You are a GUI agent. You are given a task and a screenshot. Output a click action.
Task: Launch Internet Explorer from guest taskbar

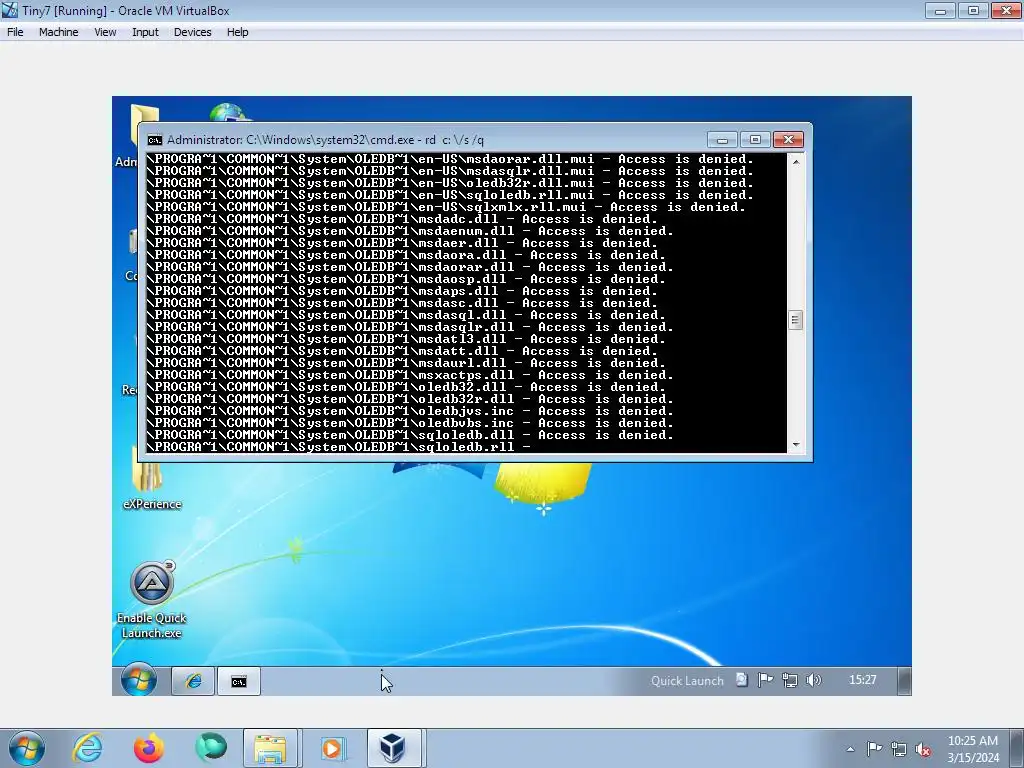[193, 681]
